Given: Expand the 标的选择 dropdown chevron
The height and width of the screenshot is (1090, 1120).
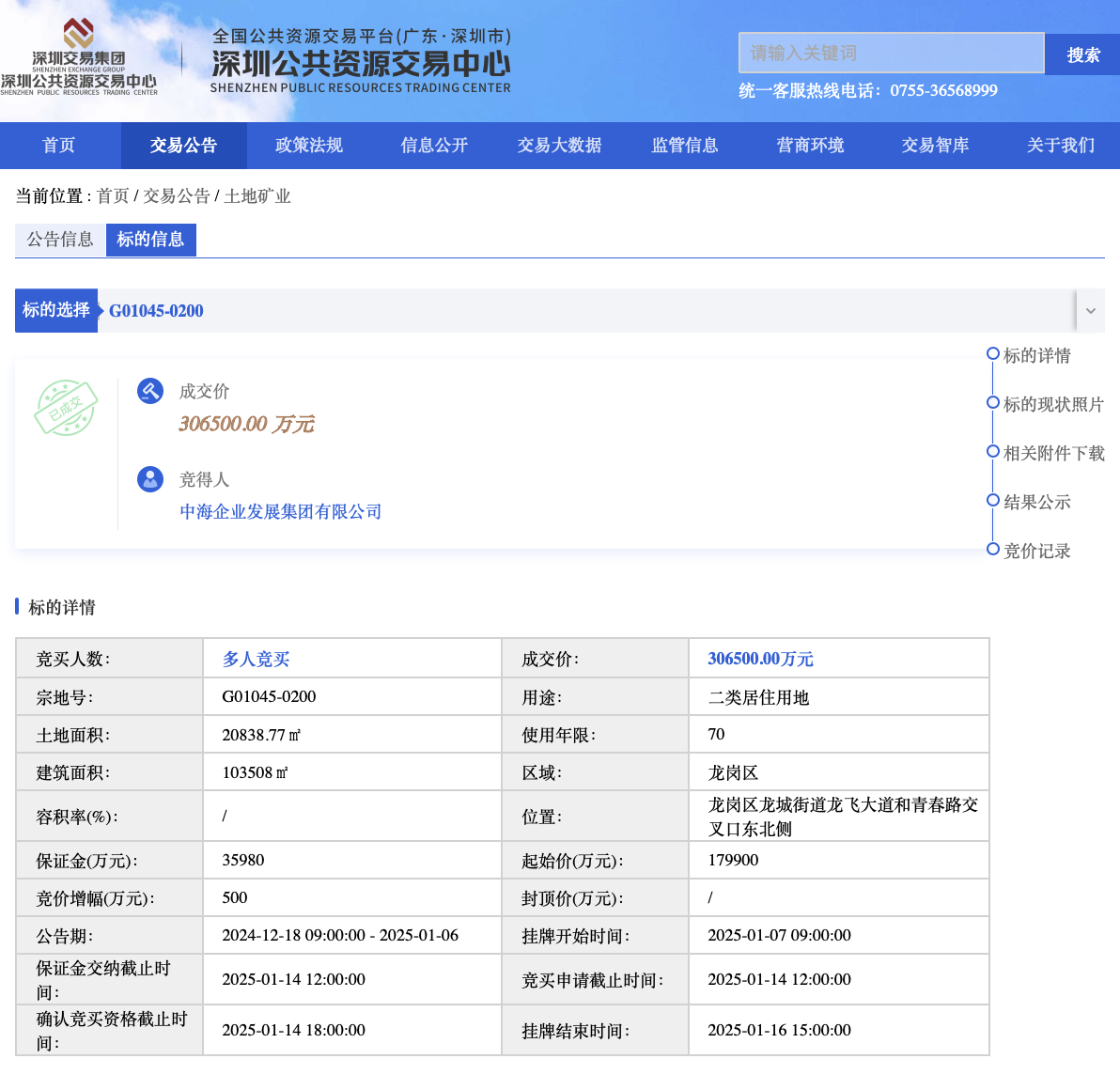Looking at the screenshot, I should coord(1090,310).
